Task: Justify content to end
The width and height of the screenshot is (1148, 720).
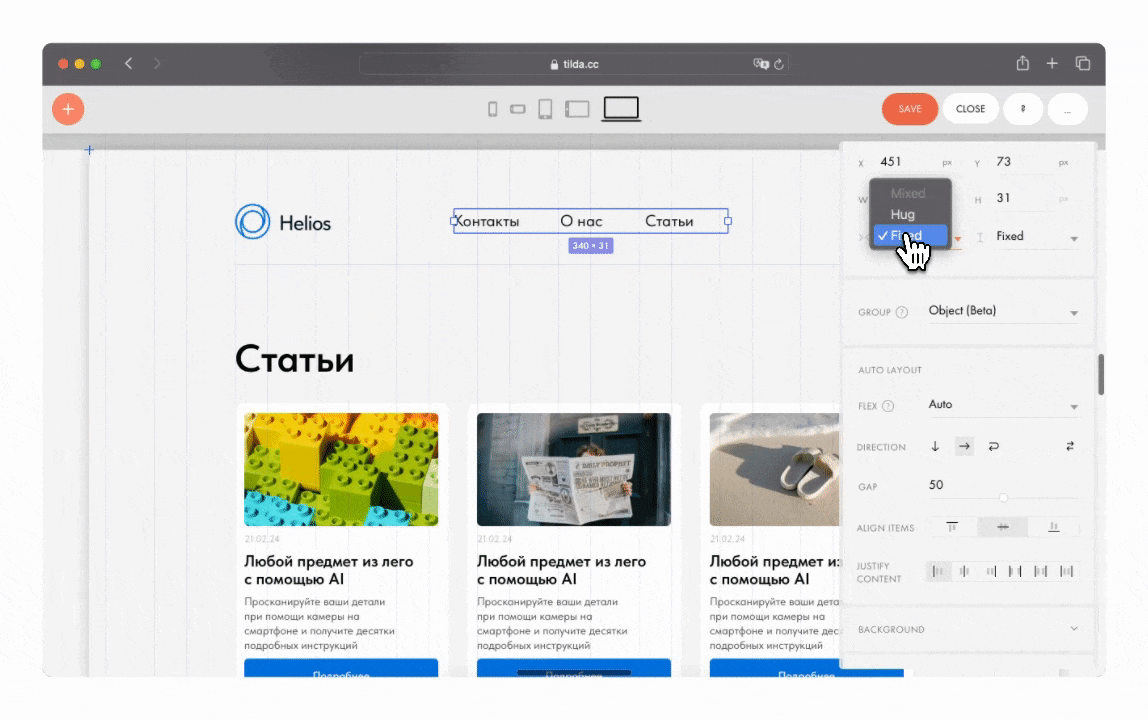Action: (991, 571)
